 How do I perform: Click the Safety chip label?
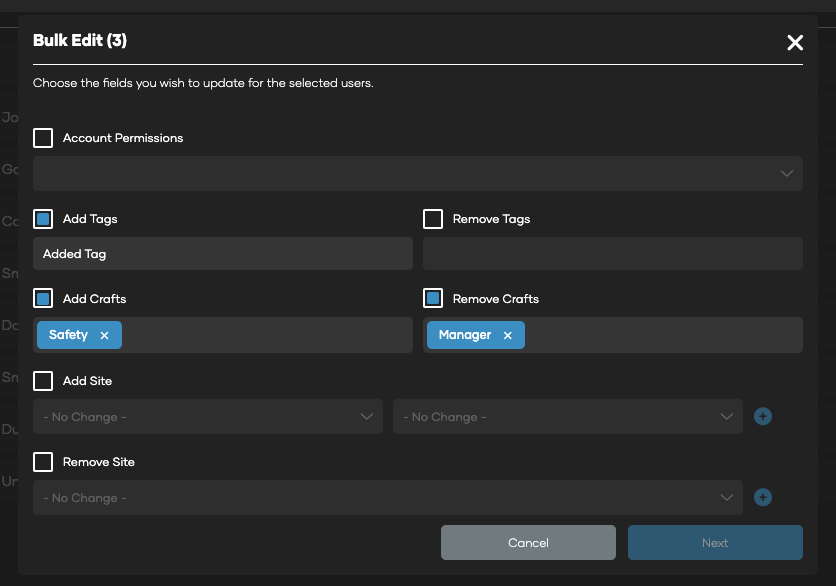tap(68, 335)
